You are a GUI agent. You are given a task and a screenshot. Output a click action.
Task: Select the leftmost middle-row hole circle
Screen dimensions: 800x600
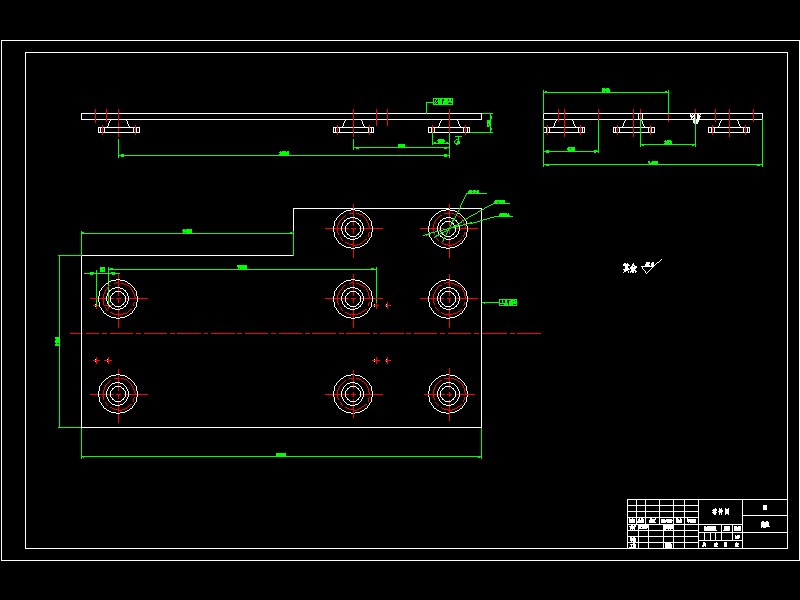click(118, 299)
